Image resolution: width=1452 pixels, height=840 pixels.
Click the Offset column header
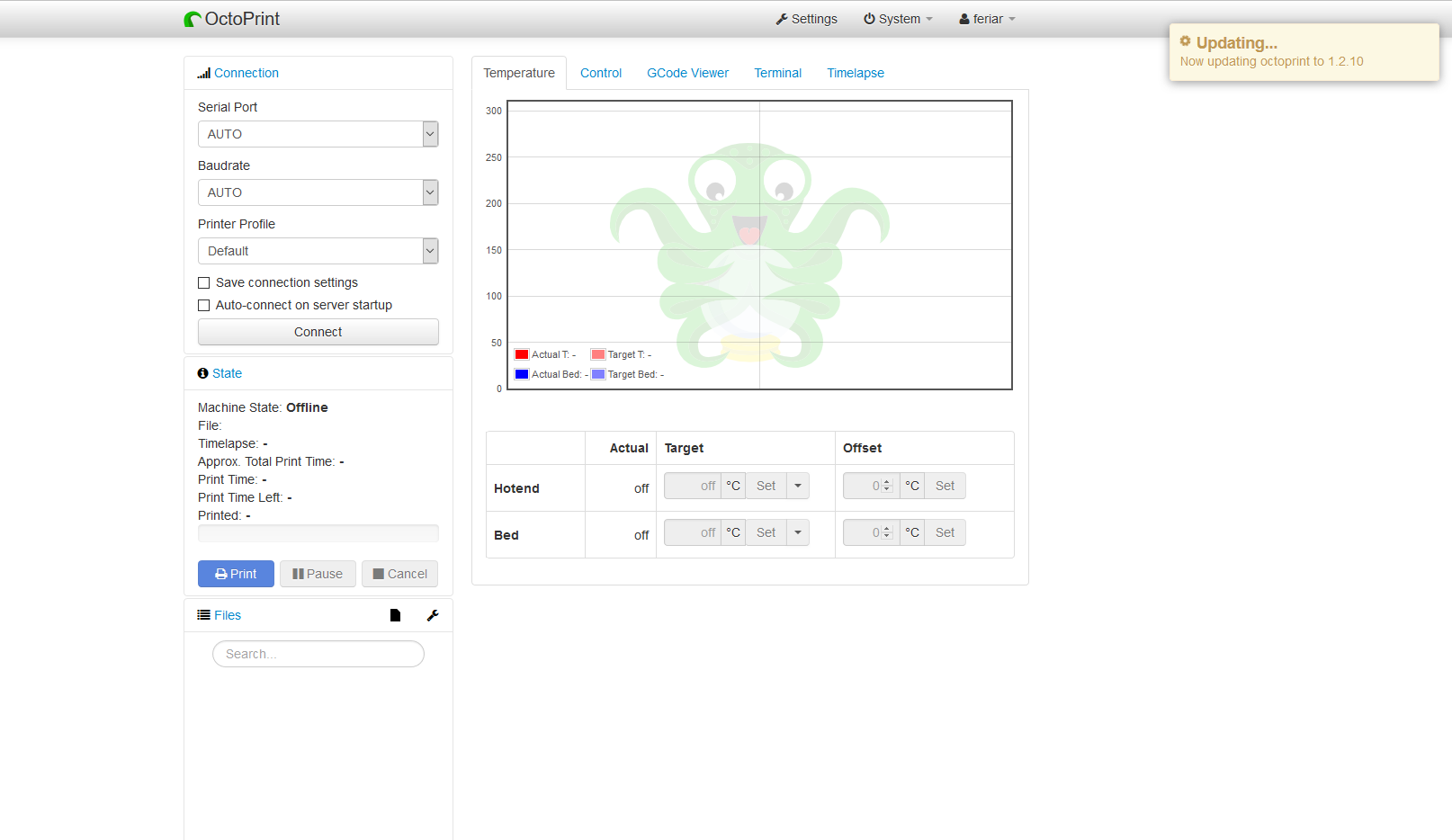(862, 448)
